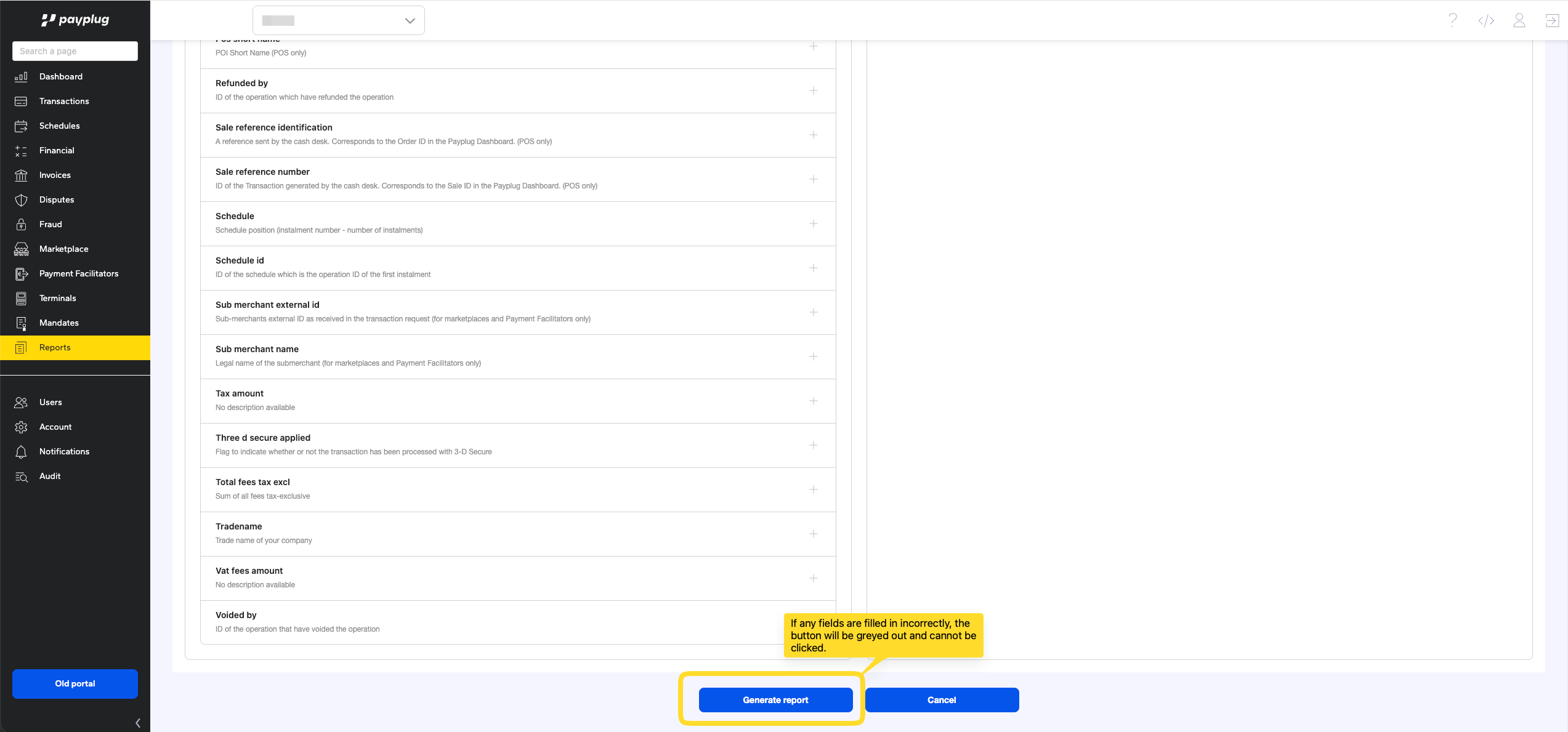Go to the Disputes page
Image resolution: width=1568 pixels, height=732 pixels.
pyautogui.click(x=57, y=199)
